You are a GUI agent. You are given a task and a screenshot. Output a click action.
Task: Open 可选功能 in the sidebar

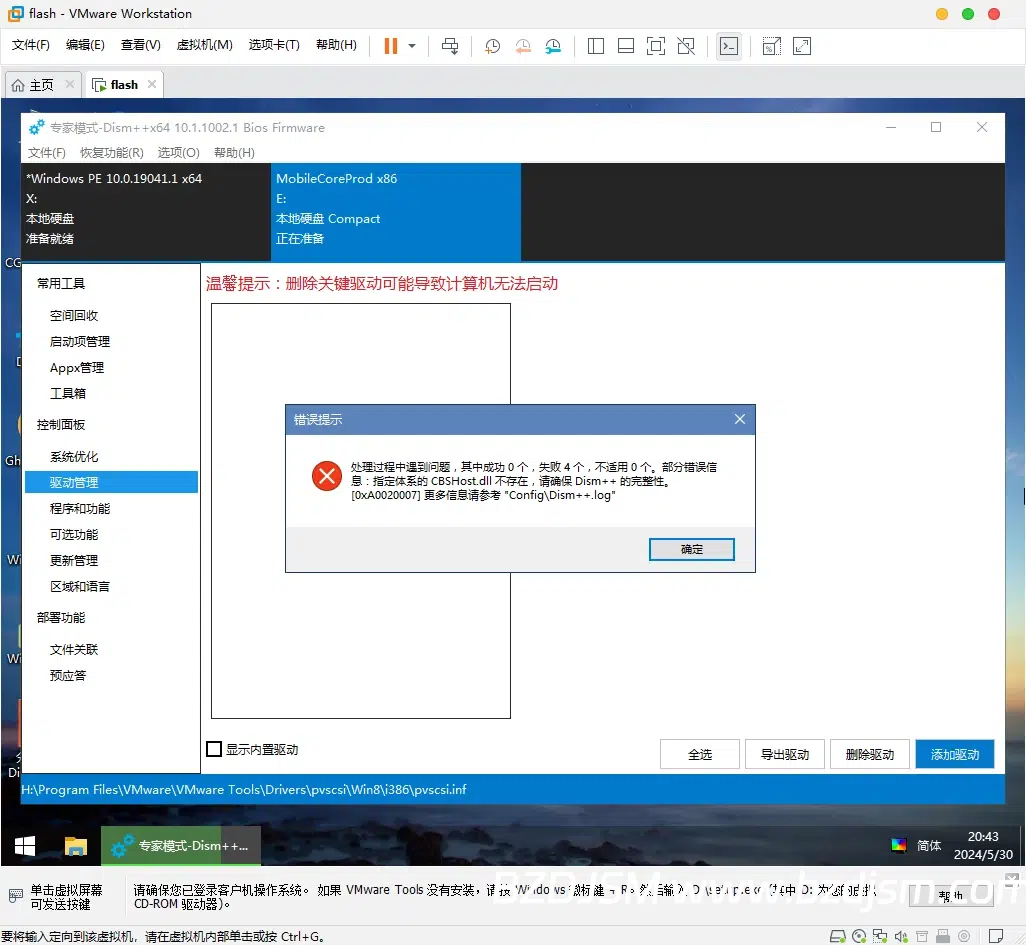(74, 535)
